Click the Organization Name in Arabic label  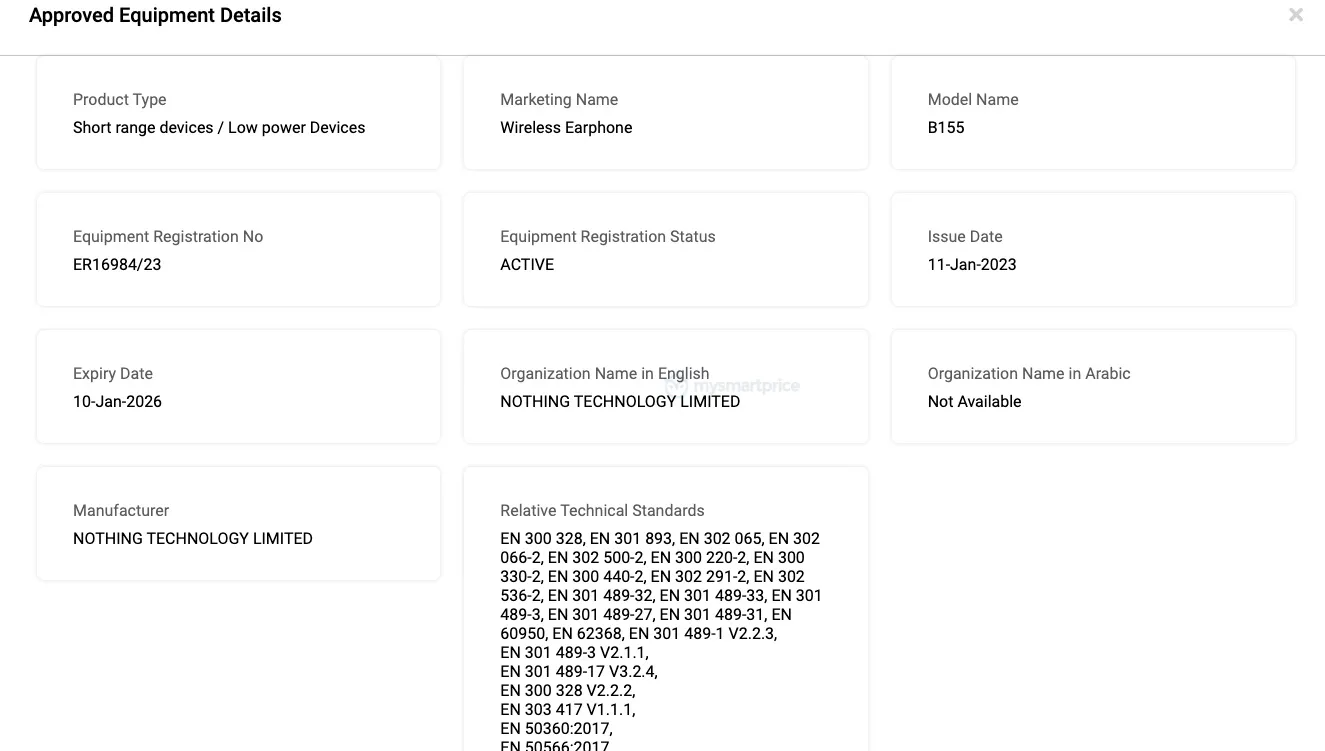point(1029,373)
